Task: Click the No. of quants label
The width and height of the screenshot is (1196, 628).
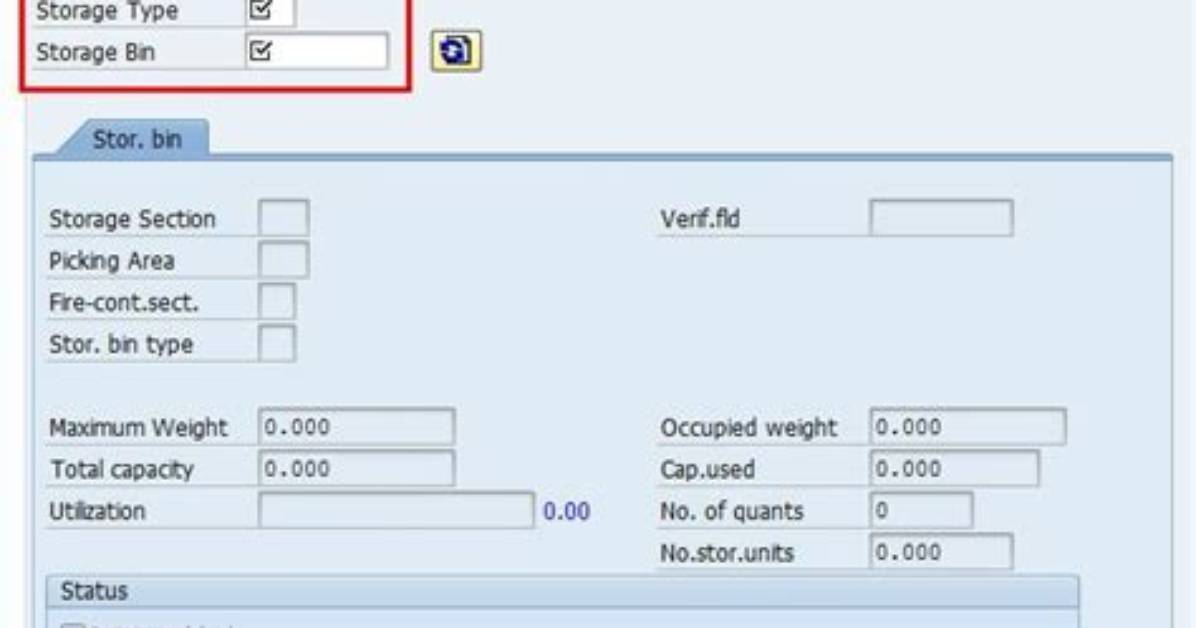Action: pyautogui.click(x=731, y=511)
